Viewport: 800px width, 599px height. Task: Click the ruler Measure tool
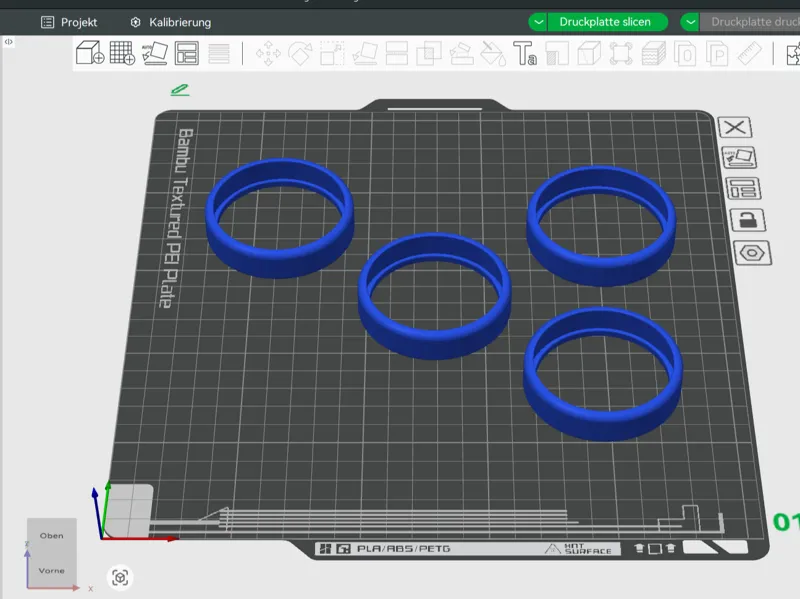tap(749, 54)
